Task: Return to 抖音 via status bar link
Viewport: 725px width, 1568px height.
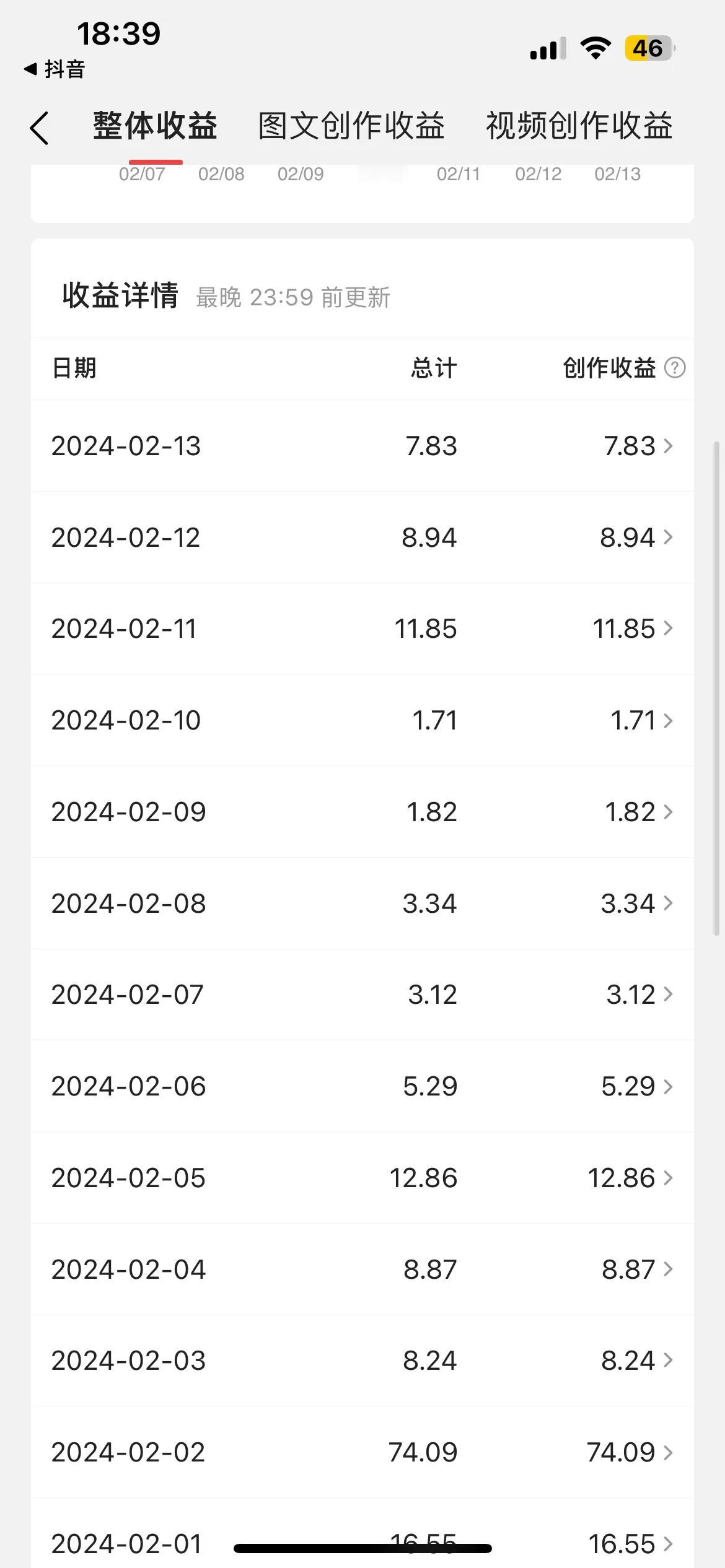Action: [x=55, y=69]
